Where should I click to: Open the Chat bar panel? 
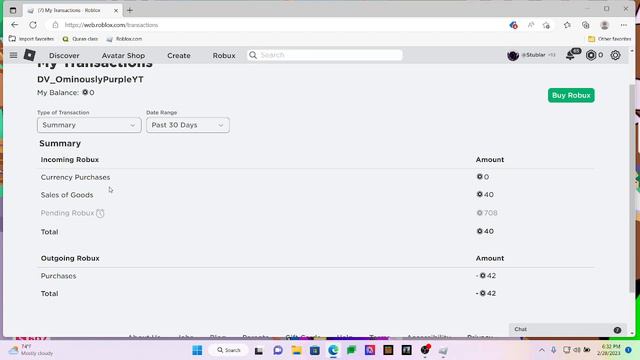click(x=567, y=329)
